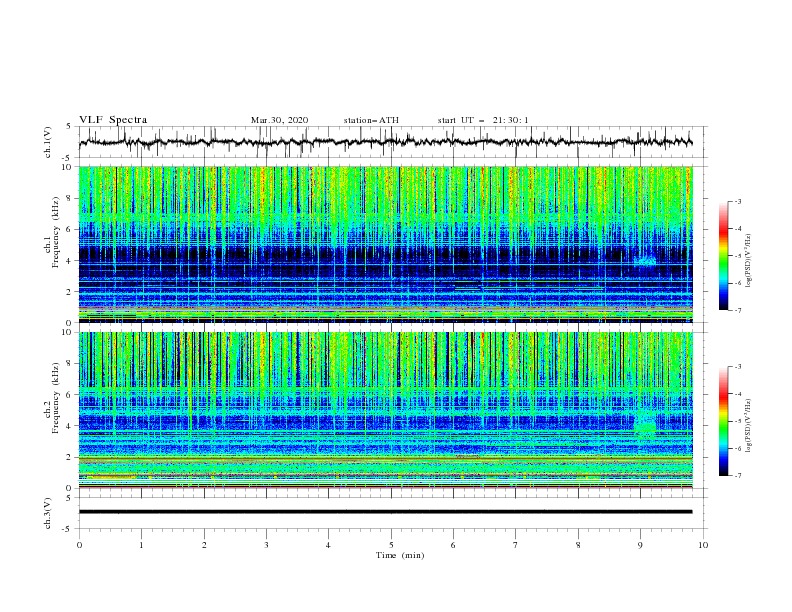Image resolution: width=792 pixels, height=612 pixels.
Task: Click the "VLF Spectra" plot title
Action: tap(113, 120)
